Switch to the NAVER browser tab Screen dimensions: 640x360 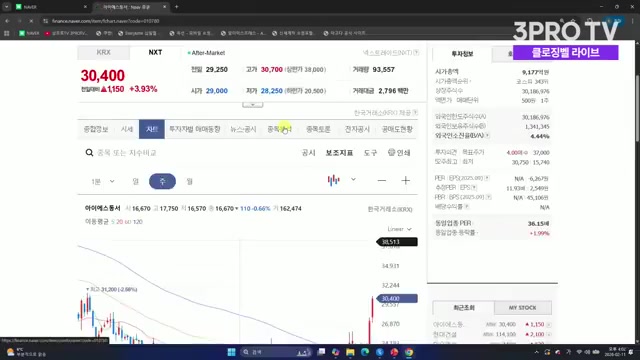point(51,7)
